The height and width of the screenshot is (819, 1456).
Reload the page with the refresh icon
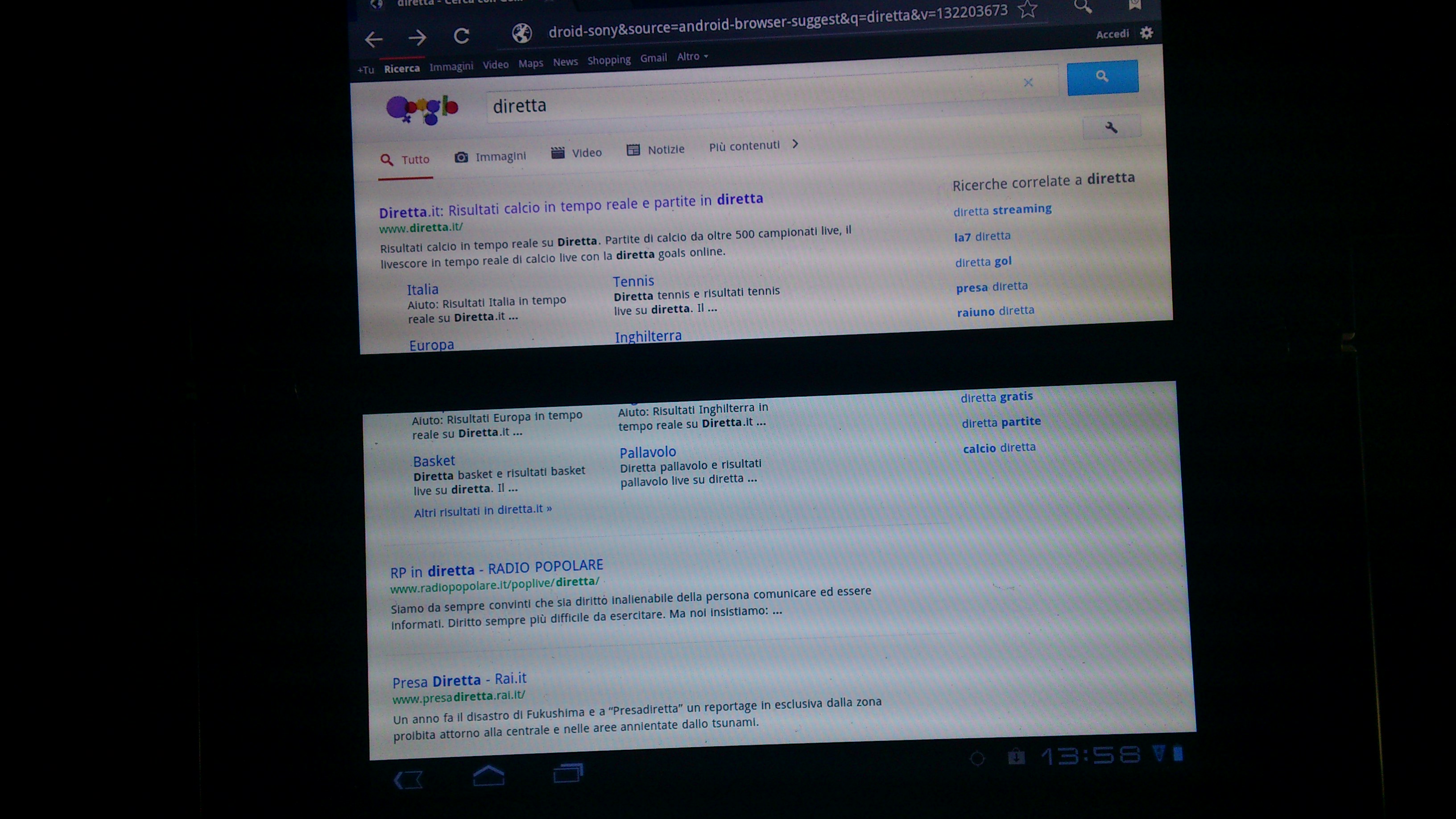461,36
